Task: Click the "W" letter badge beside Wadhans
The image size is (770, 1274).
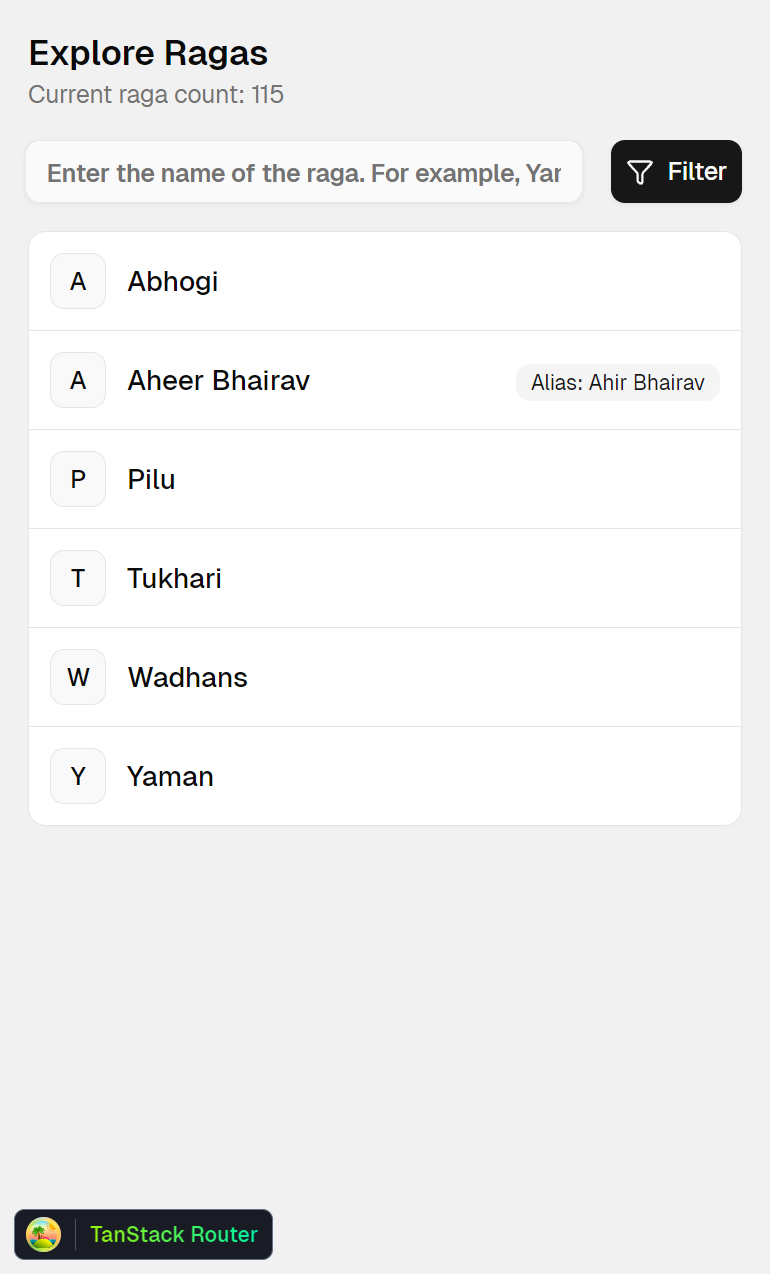Action: pos(78,678)
